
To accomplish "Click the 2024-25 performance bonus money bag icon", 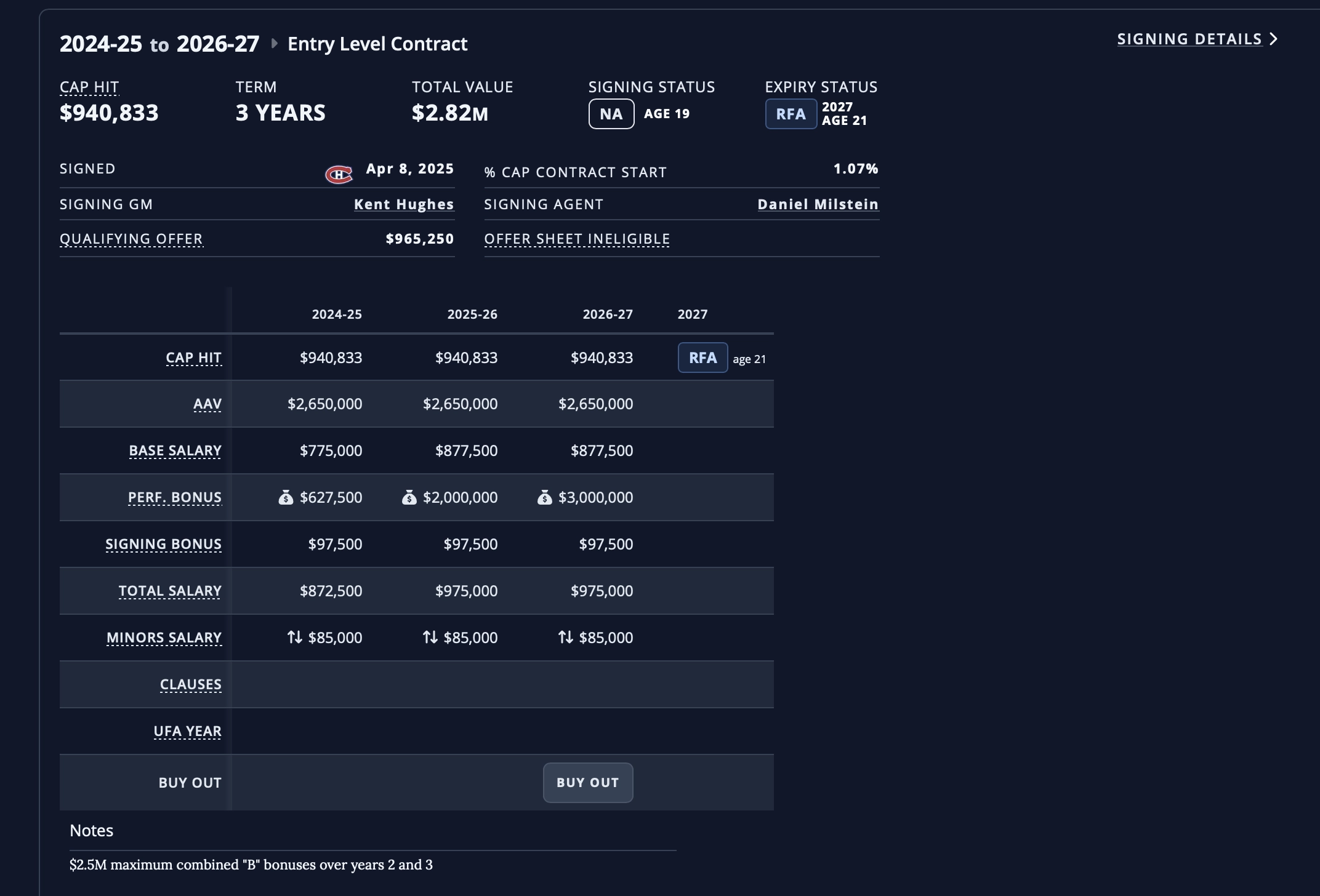I will (x=286, y=497).
